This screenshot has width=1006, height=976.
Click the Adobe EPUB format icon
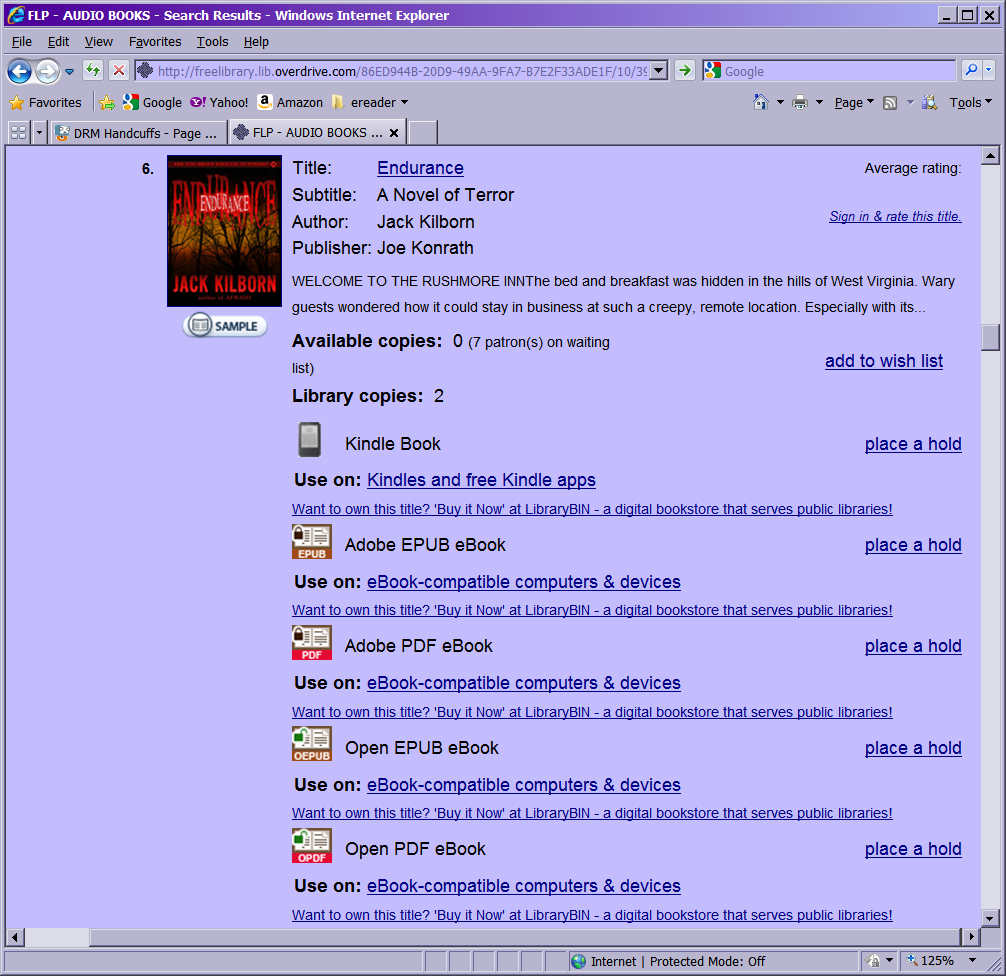[312, 542]
